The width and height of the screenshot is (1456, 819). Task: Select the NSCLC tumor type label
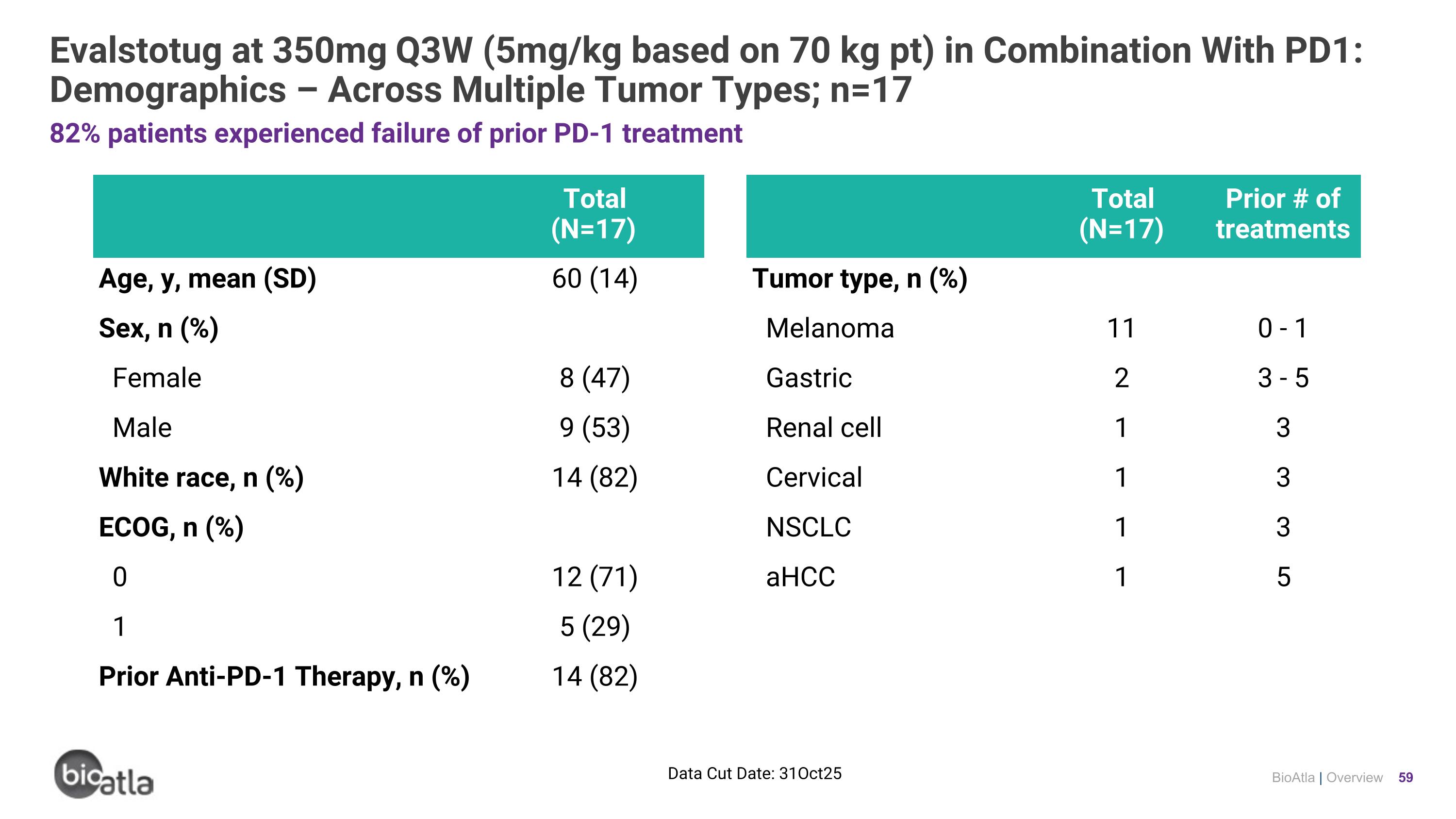(x=808, y=527)
